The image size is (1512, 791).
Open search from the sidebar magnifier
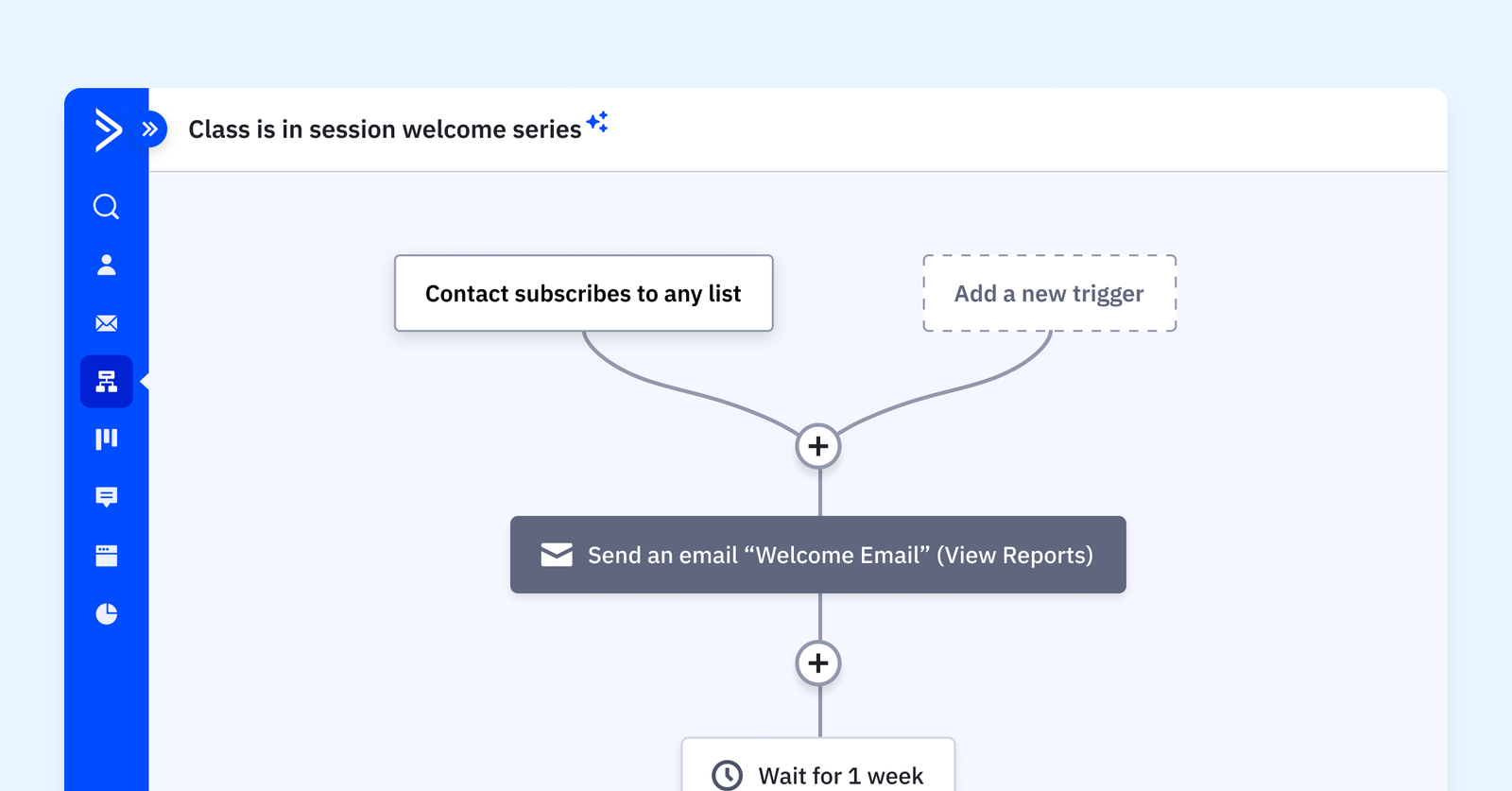[x=106, y=207]
